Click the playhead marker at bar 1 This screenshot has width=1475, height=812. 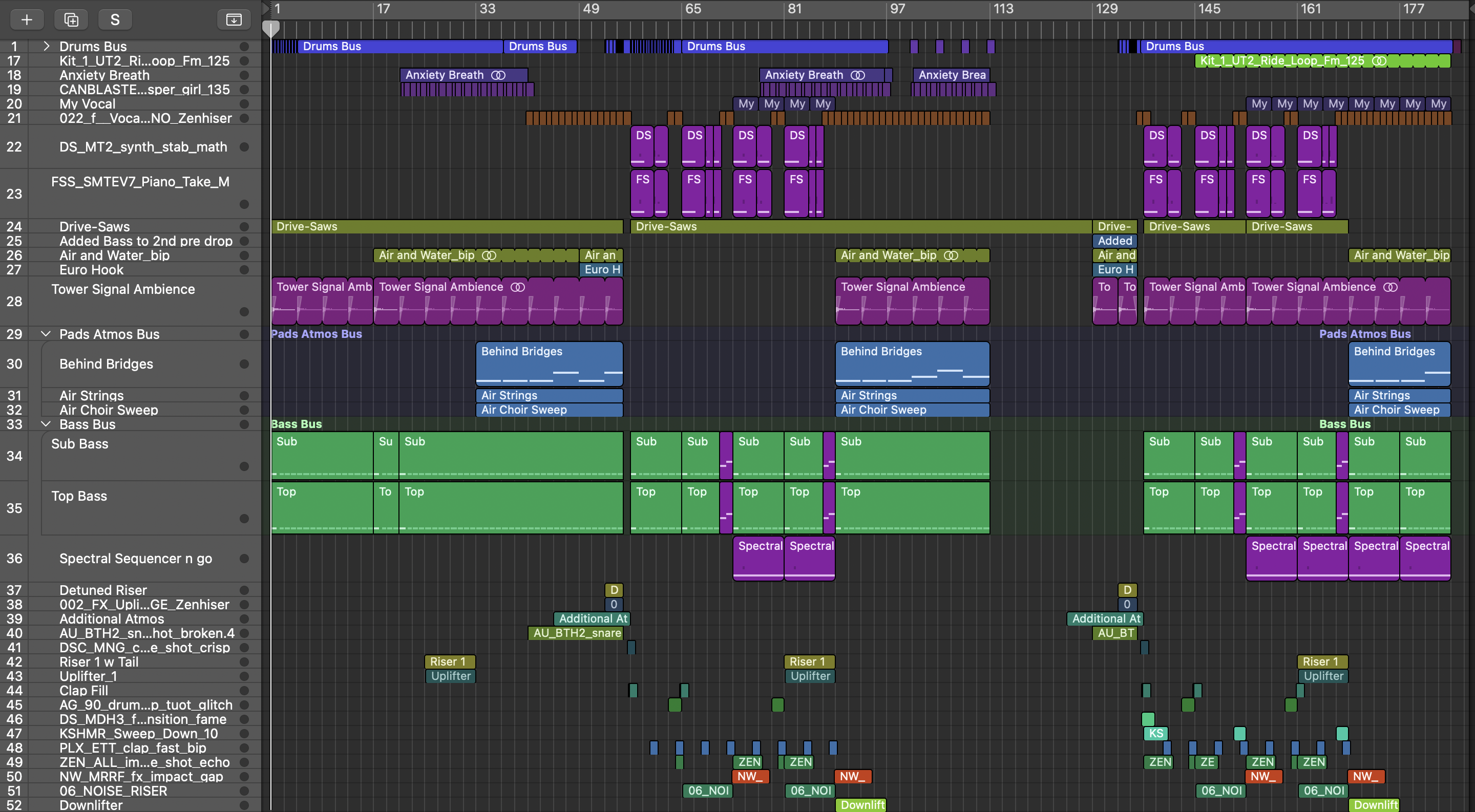click(x=271, y=28)
